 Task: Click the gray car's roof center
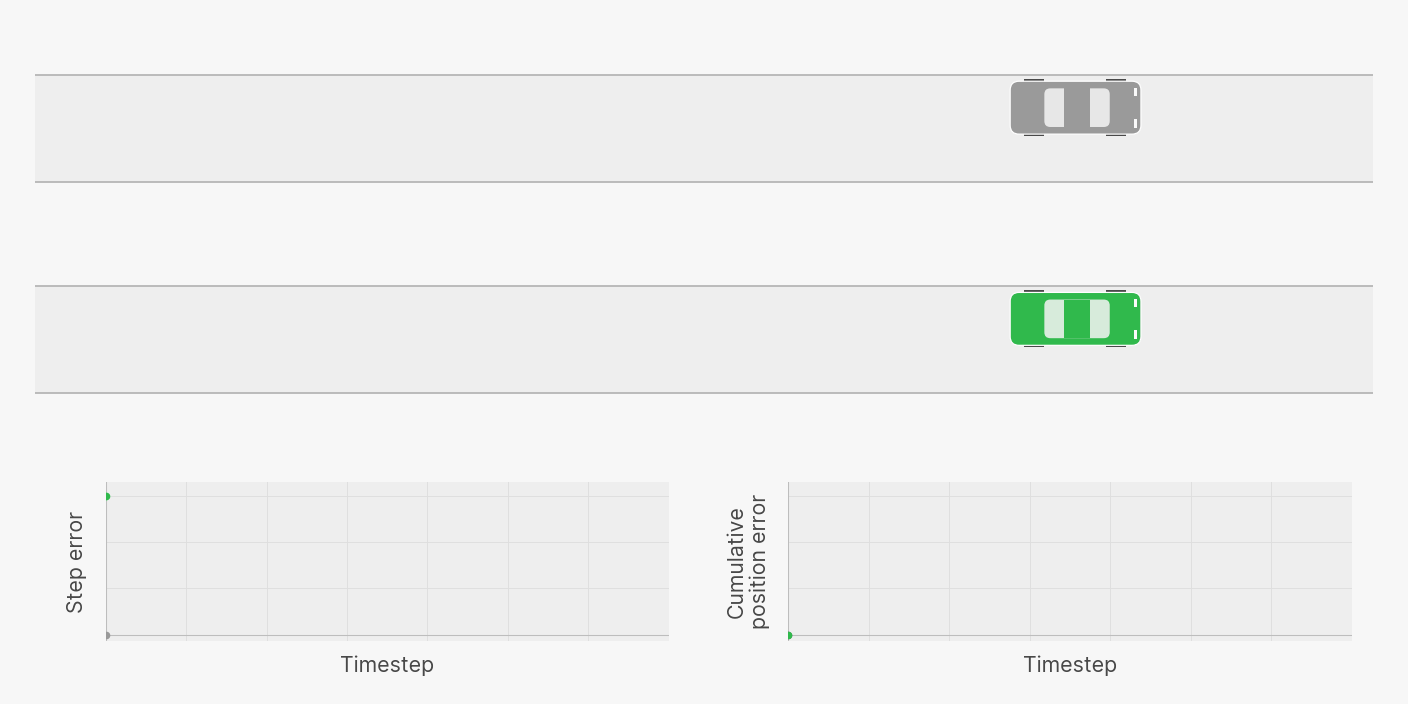coord(1077,108)
